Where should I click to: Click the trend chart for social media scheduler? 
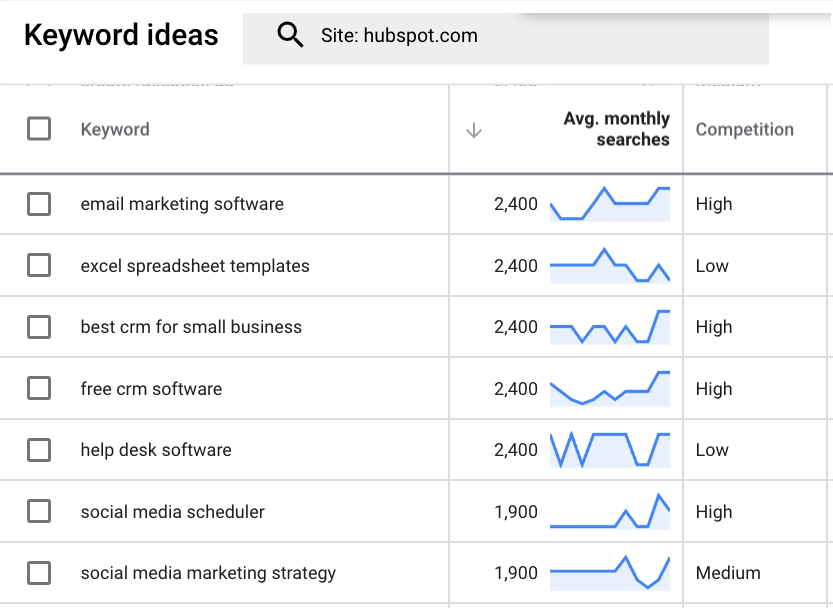pyautogui.click(x=613, y=510)
